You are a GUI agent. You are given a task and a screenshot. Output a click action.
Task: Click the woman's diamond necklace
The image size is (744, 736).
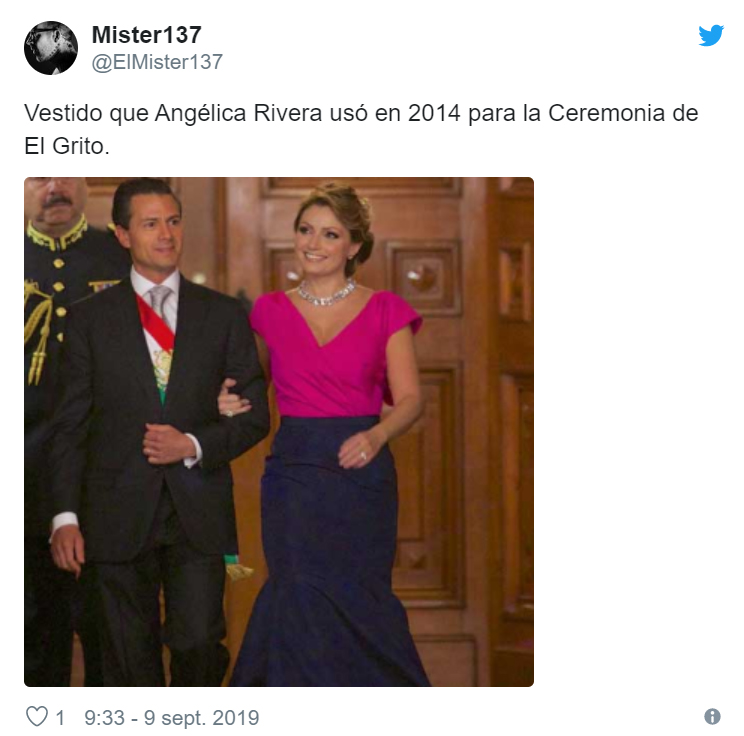pos(327,293)
